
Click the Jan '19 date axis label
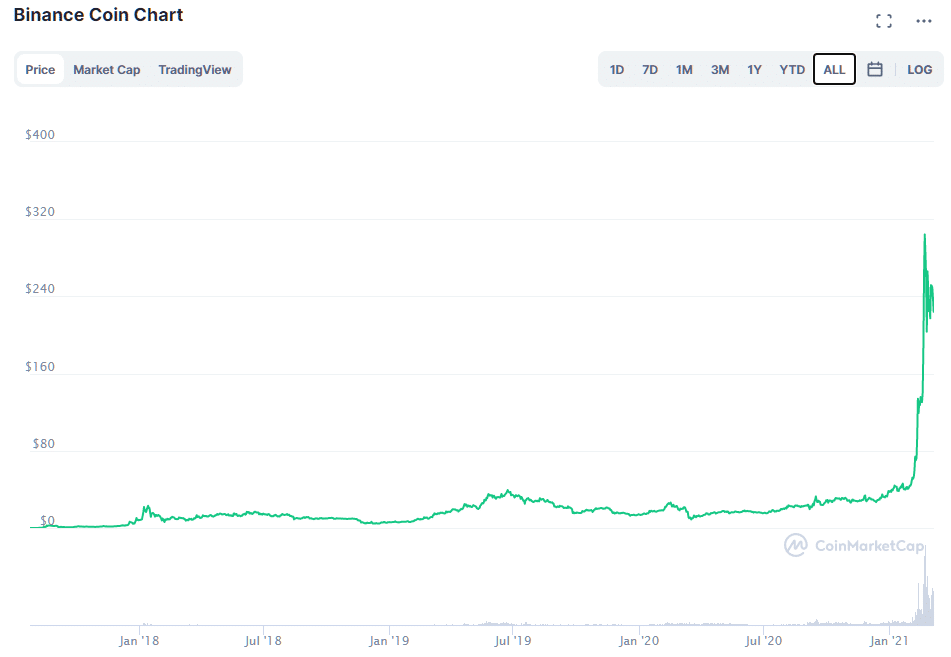(x=389, y=641)
